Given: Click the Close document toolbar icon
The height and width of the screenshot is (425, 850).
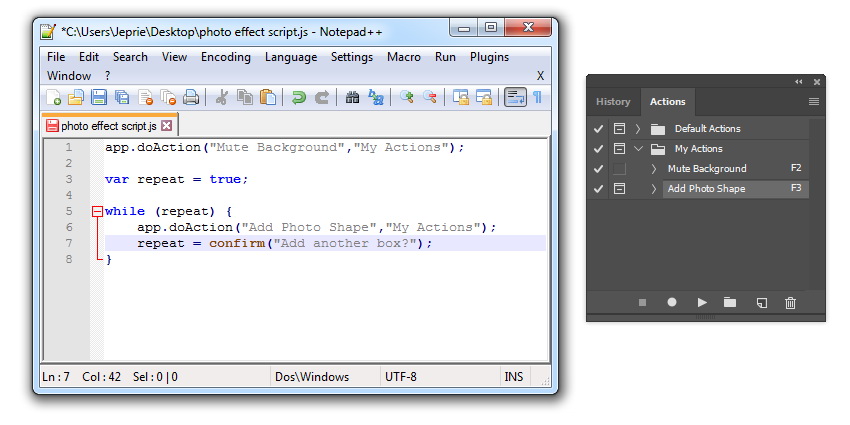Looking at the screenshot, I should (x=145, y=98).
